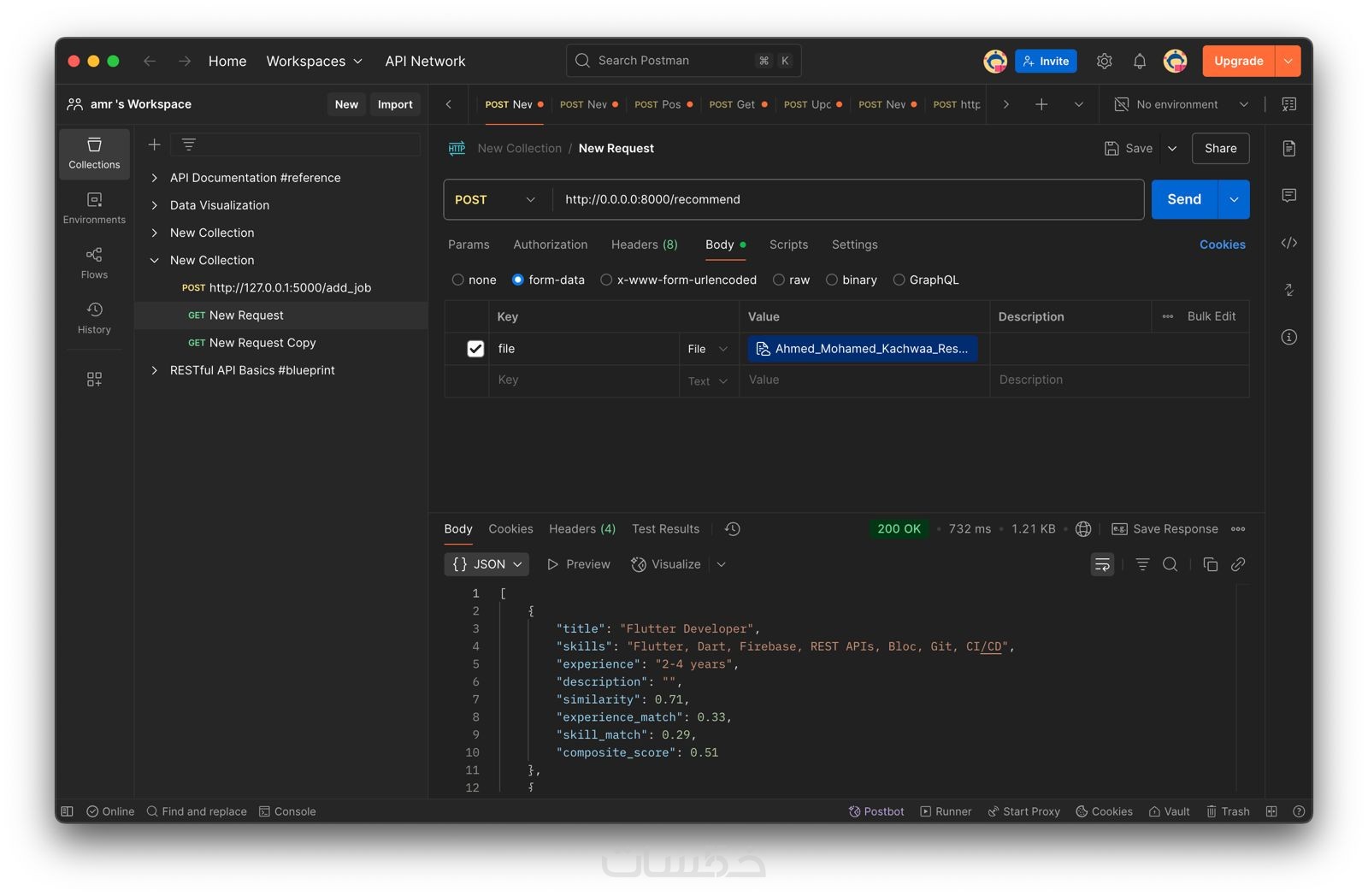Copy the response body to clipboard

(1211, 564)
